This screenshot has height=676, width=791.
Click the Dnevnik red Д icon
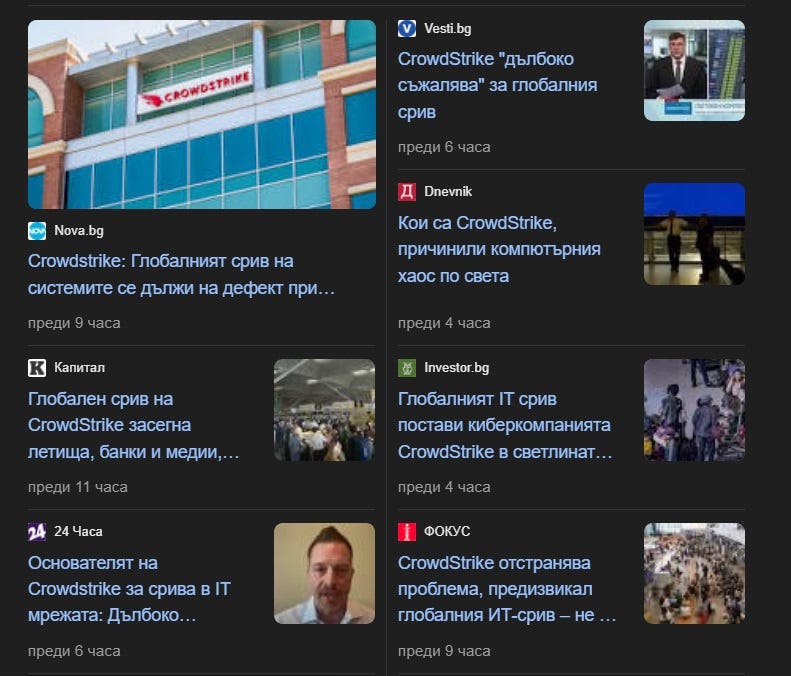(x=407, y=192)
